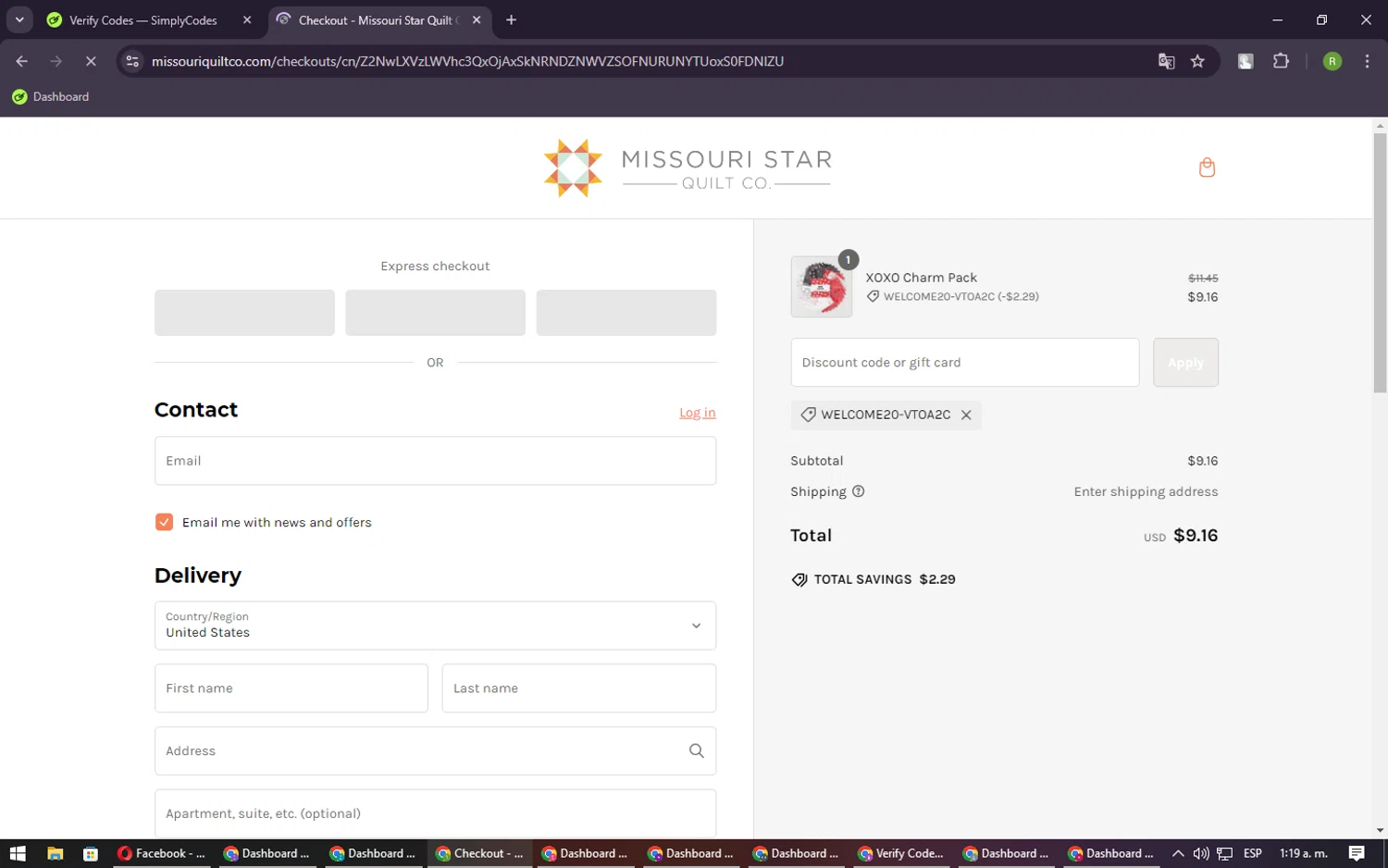View site information icon in address bar
1388x868 pixels.
132,61
